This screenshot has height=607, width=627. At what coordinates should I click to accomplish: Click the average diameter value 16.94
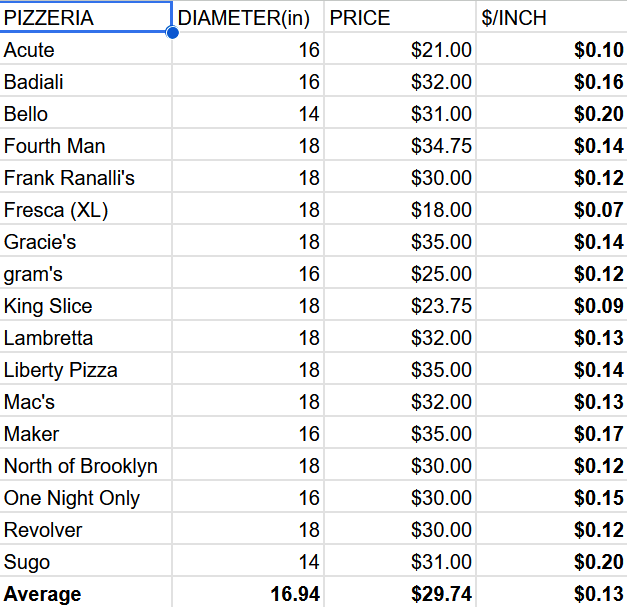point(248,594)
